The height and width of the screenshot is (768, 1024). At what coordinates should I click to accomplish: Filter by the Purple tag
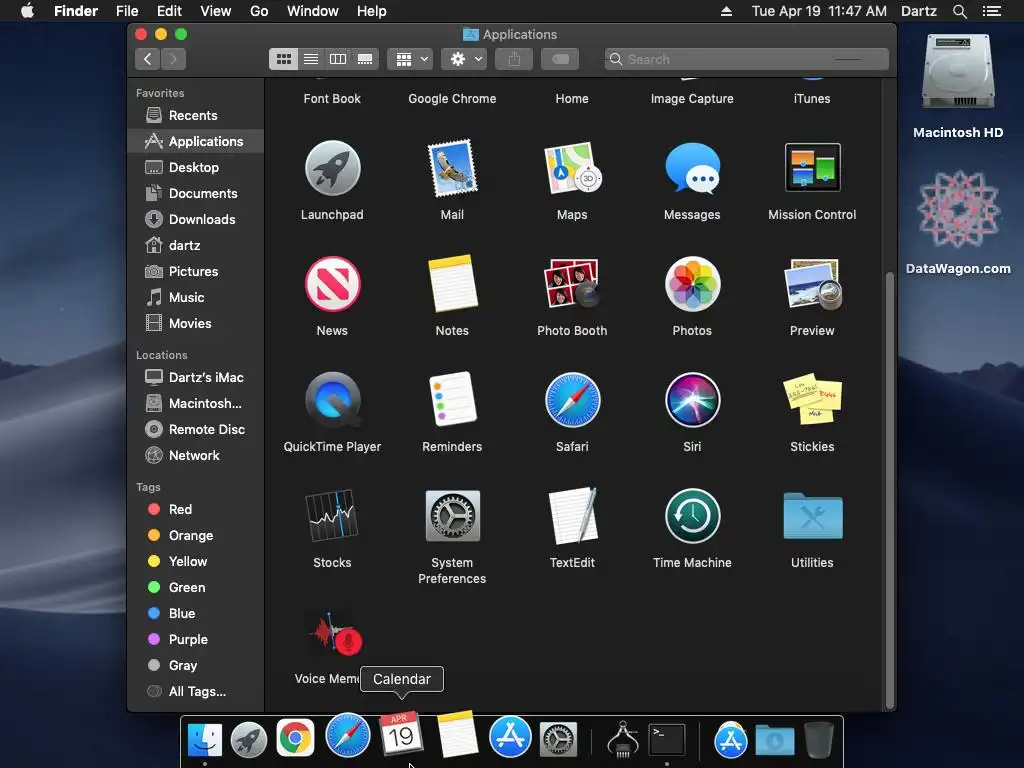coord(195,639)
